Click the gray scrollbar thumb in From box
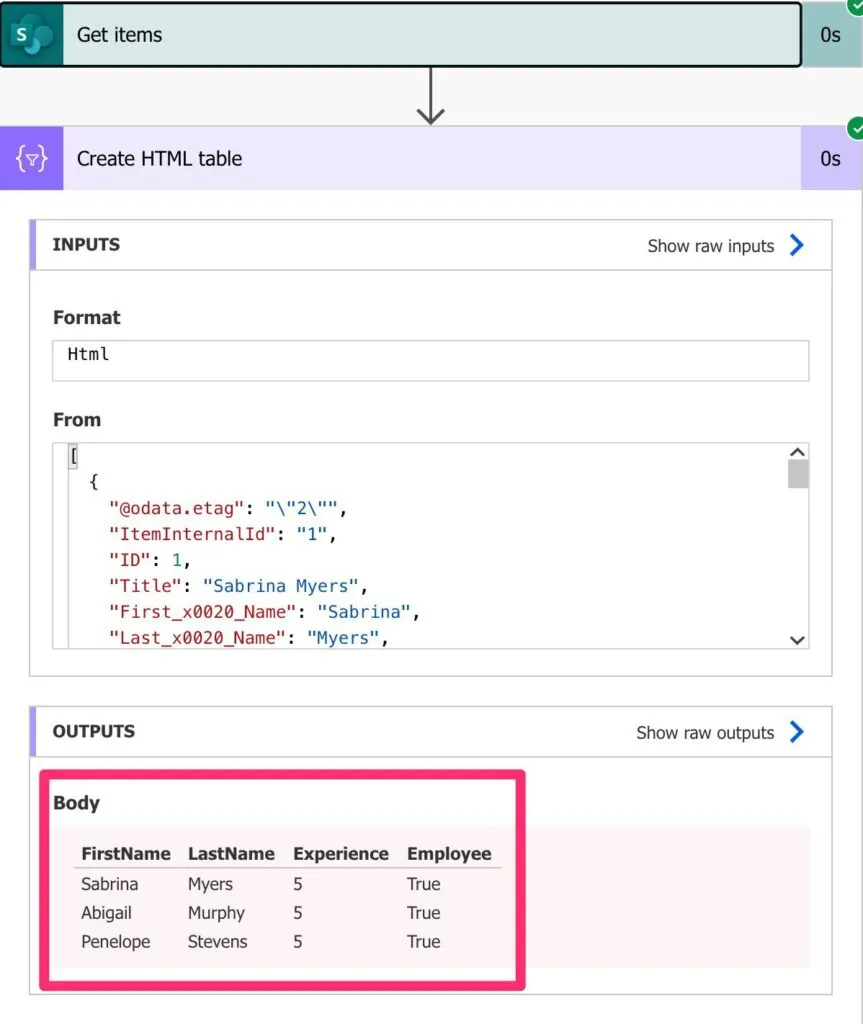 tap(797, 474)
